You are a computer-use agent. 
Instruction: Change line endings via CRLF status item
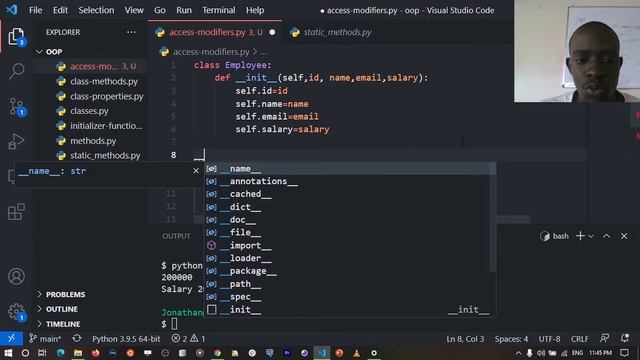pos(580,339)
